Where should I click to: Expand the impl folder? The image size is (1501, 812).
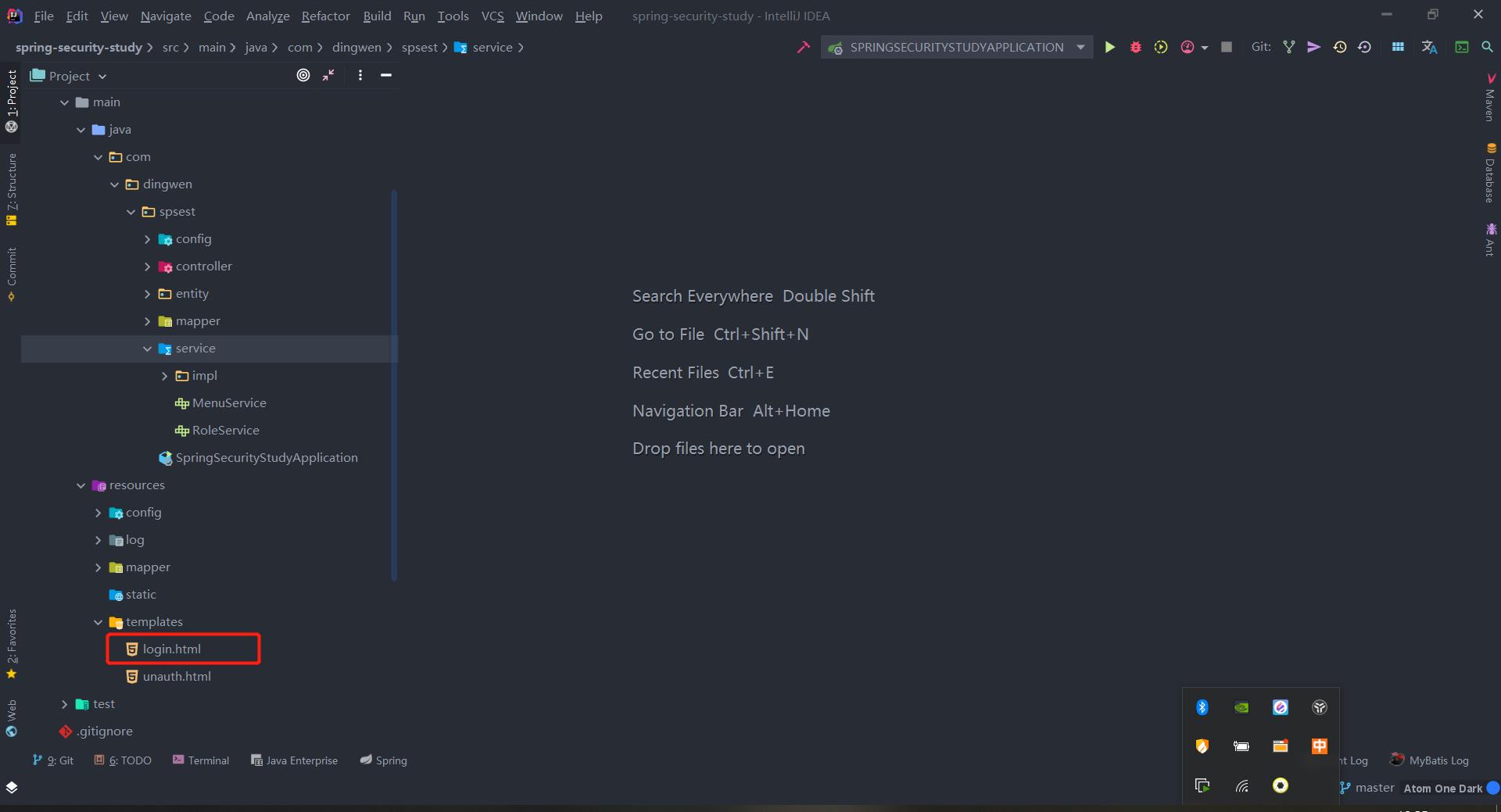pos(164,376)
